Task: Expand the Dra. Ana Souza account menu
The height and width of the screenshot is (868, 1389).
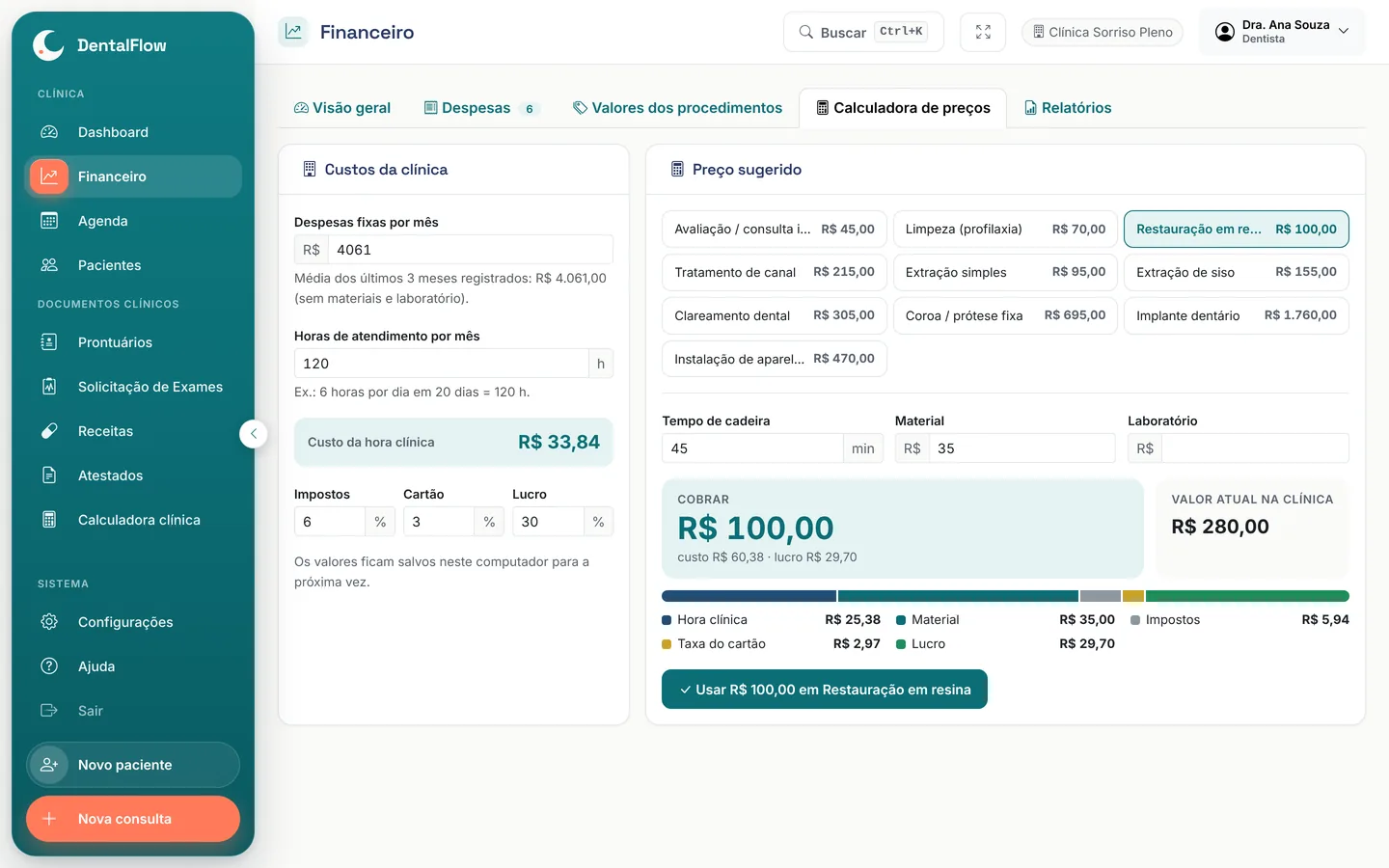Action: [1282, 32]
